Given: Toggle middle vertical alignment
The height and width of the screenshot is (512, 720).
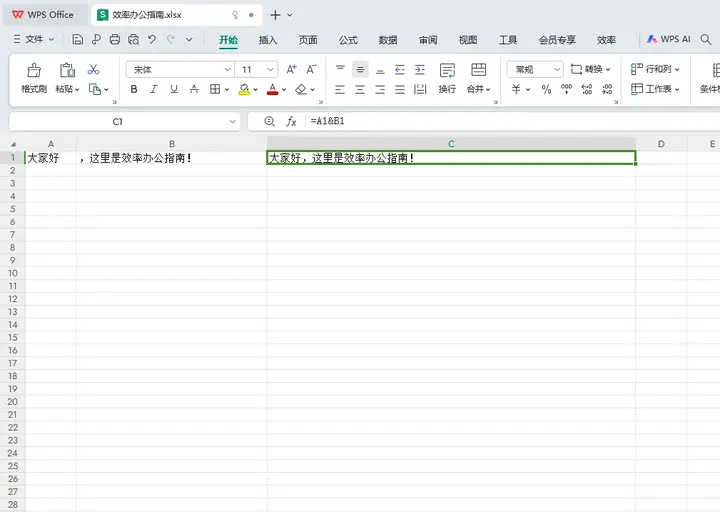Looking at the screenshot, I should tap(360, 69).
